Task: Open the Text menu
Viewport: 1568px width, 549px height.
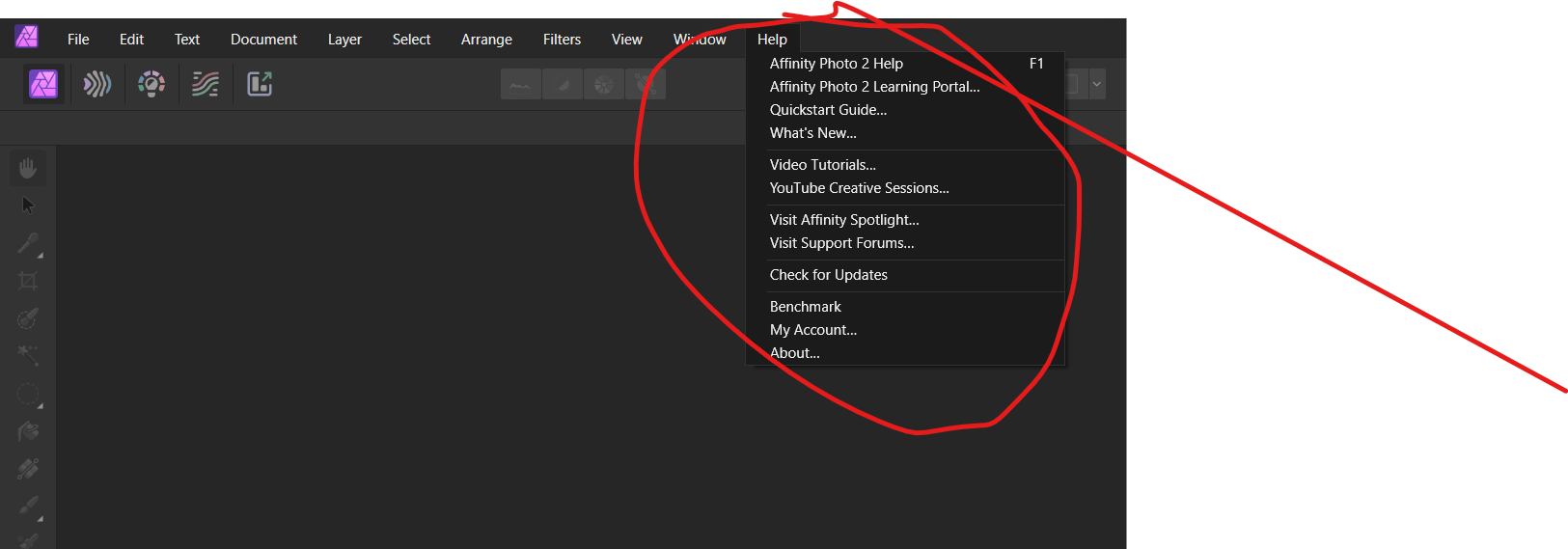Action: coord(187,40)
